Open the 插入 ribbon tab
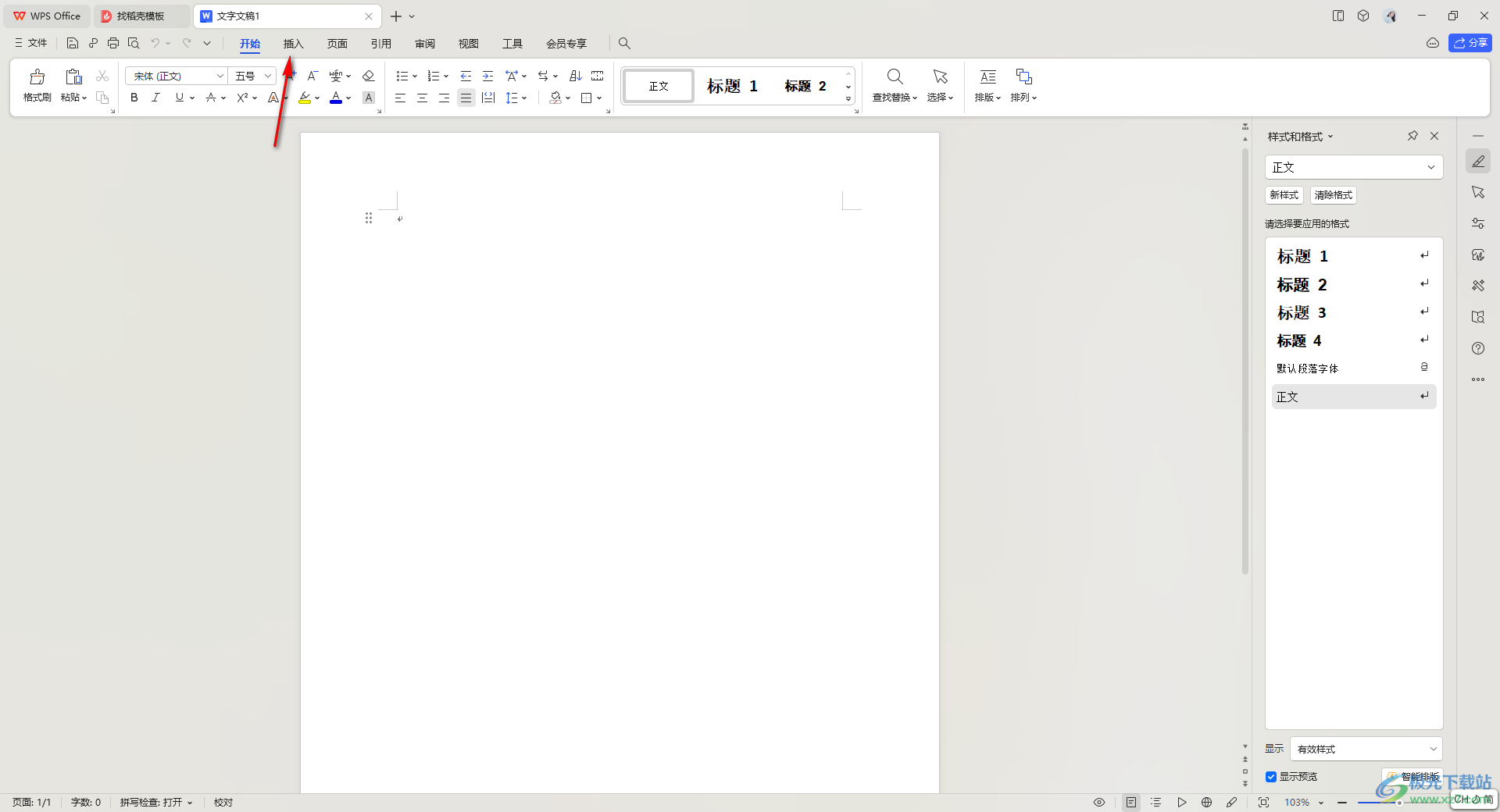The height and width of the screenshot is (812, 1500). coord(293,44)
